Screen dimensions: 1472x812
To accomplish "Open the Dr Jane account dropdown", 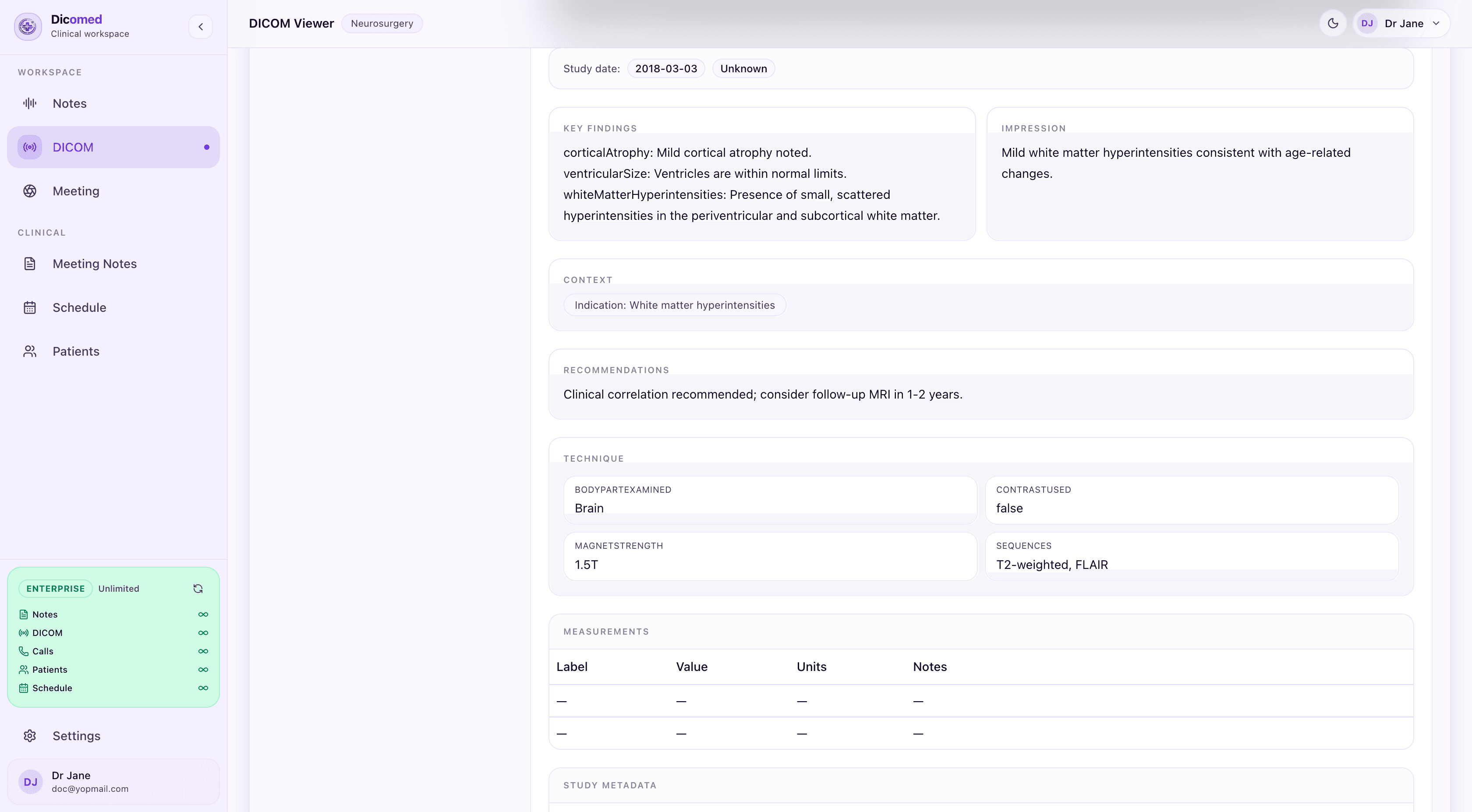I will (x=1401, y=23).
